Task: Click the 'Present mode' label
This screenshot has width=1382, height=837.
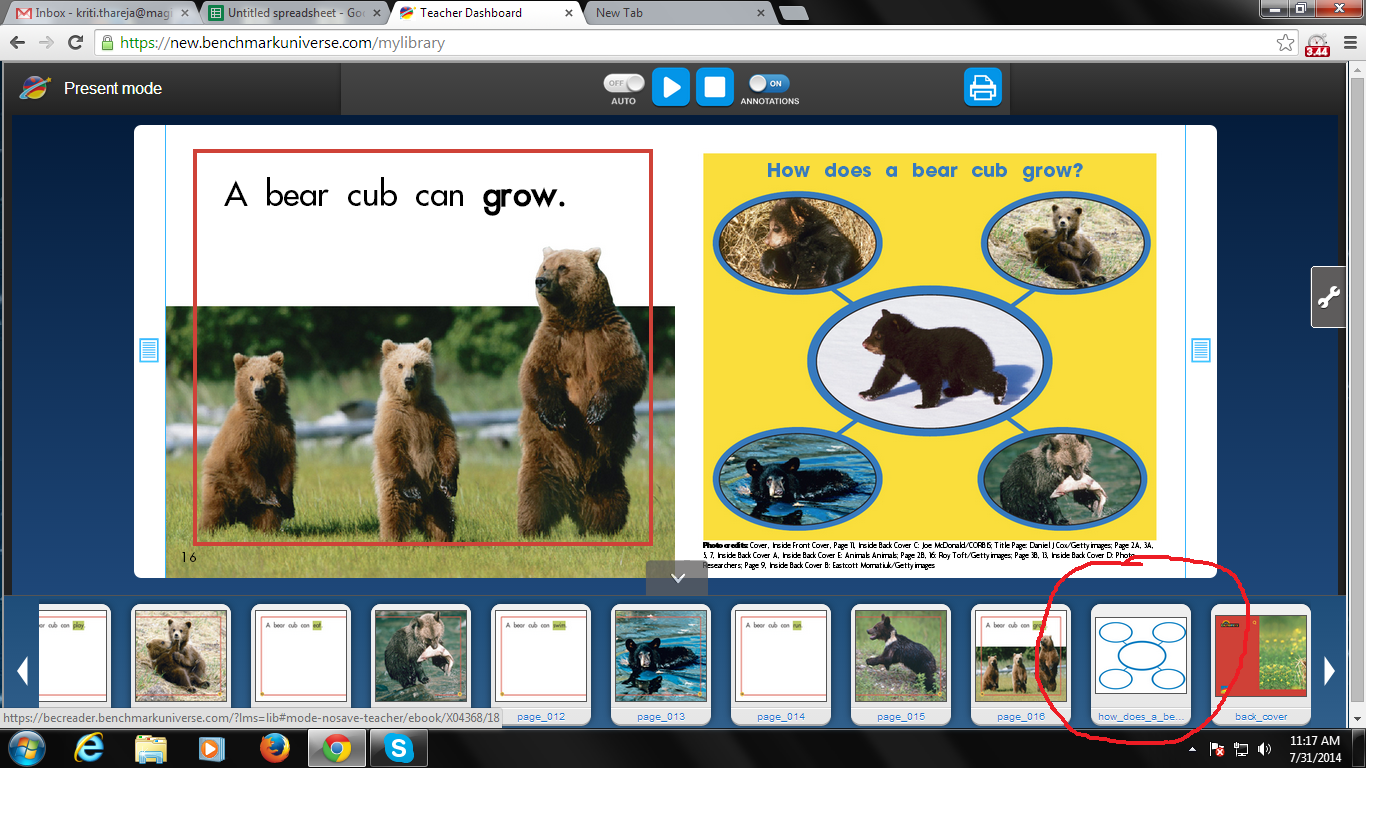Action: coord(113,88)
